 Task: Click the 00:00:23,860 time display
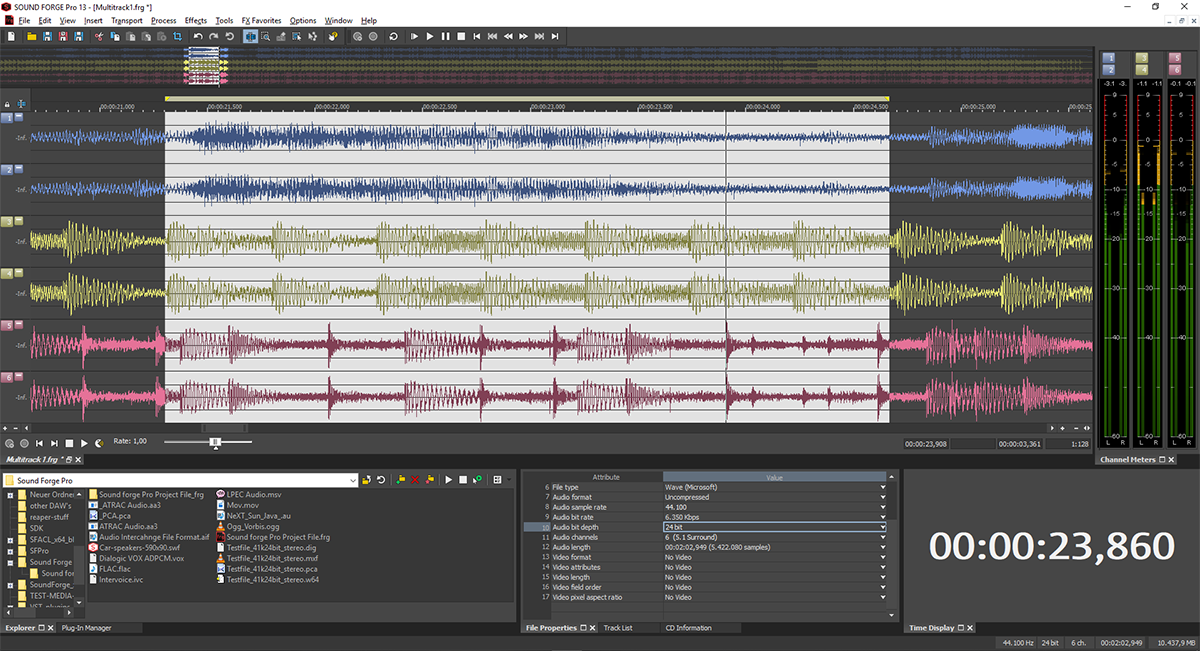pos(1051,546)
